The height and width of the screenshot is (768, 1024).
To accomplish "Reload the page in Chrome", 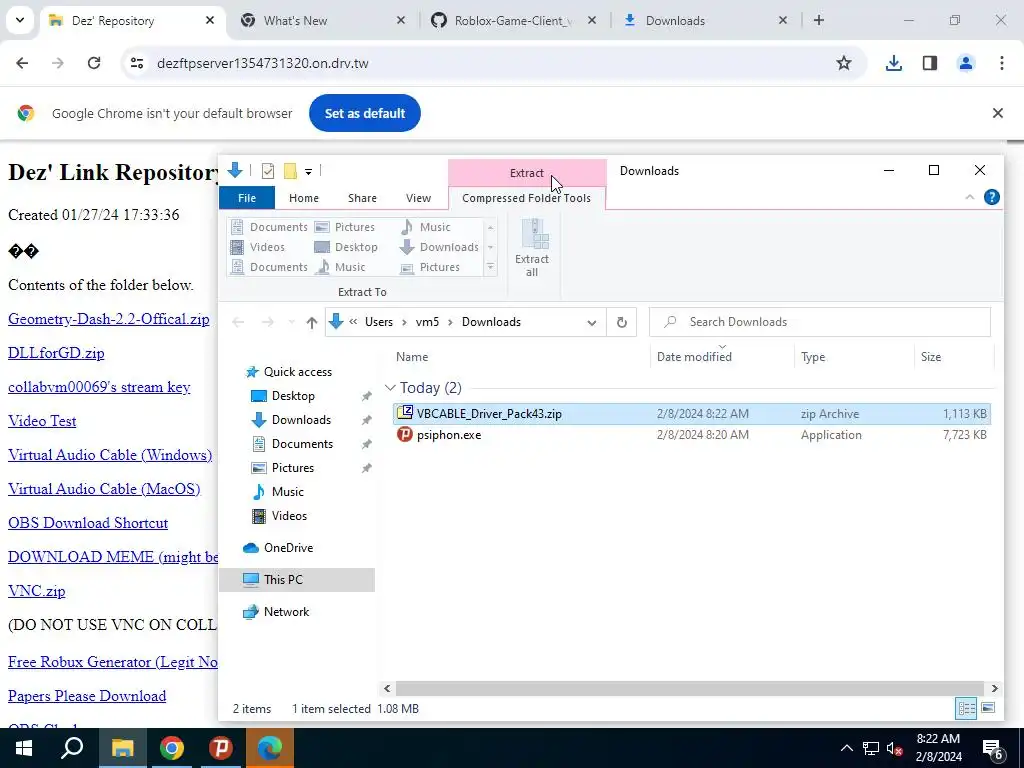I will pyautogui.click(x=94, y=63).
